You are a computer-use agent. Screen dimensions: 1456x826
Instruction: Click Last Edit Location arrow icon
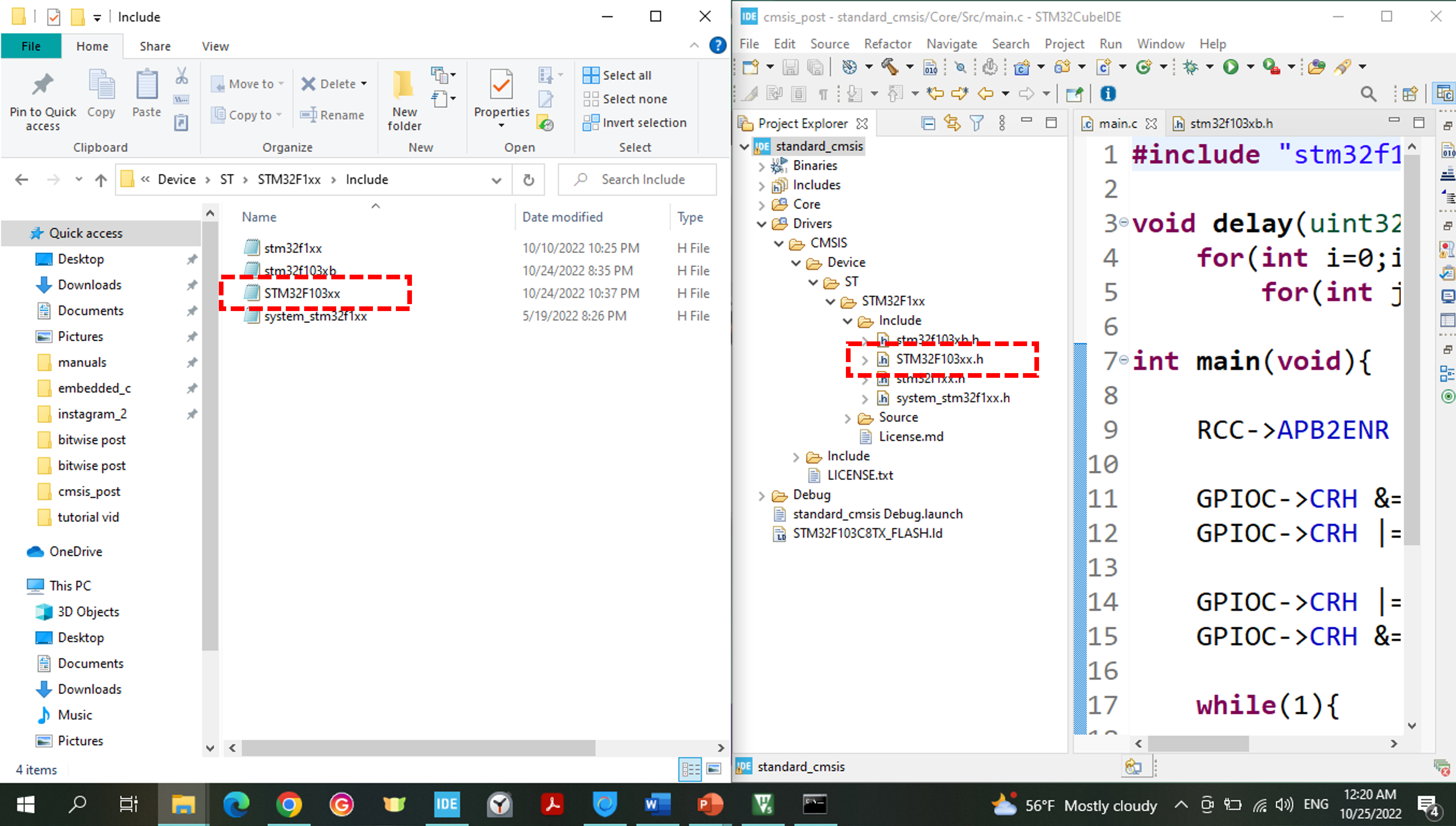(x=935, y=93)
